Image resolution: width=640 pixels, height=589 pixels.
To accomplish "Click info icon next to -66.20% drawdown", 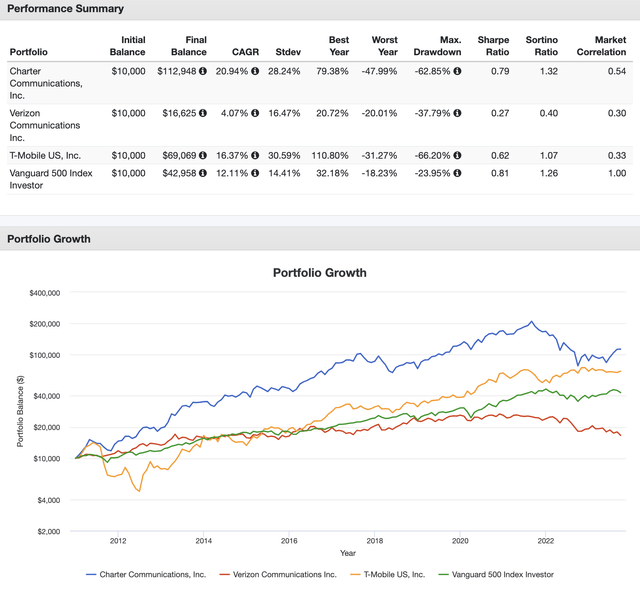I will pos(458,156).
